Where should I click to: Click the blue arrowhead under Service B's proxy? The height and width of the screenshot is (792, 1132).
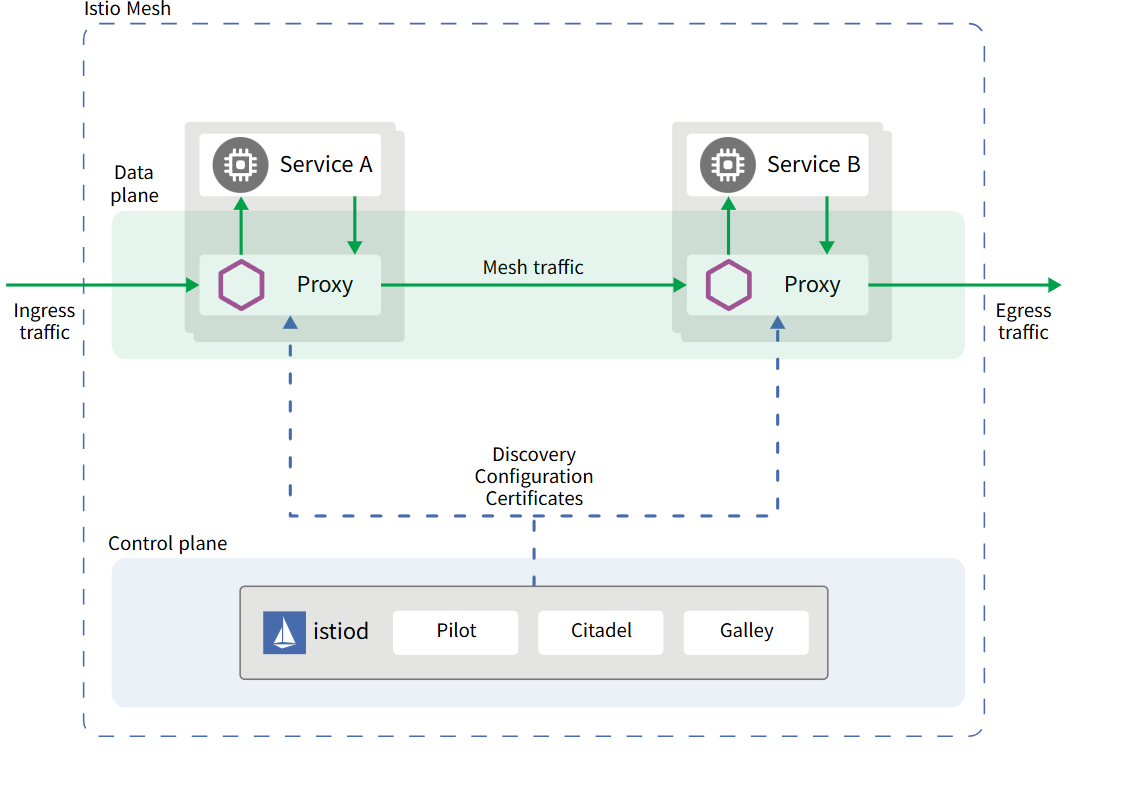(777, 323)
